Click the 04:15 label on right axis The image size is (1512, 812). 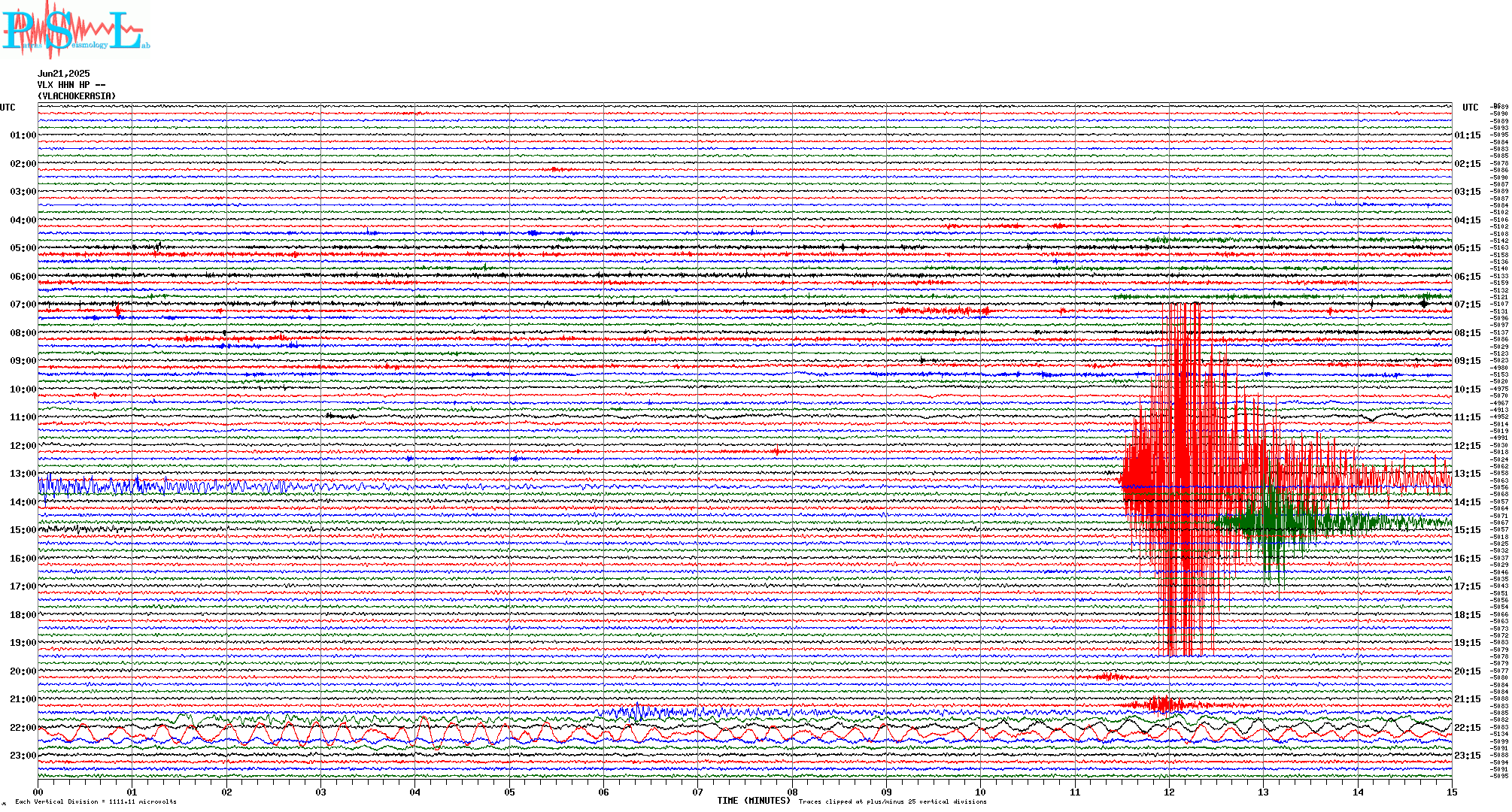click(x=1468, y=220)
